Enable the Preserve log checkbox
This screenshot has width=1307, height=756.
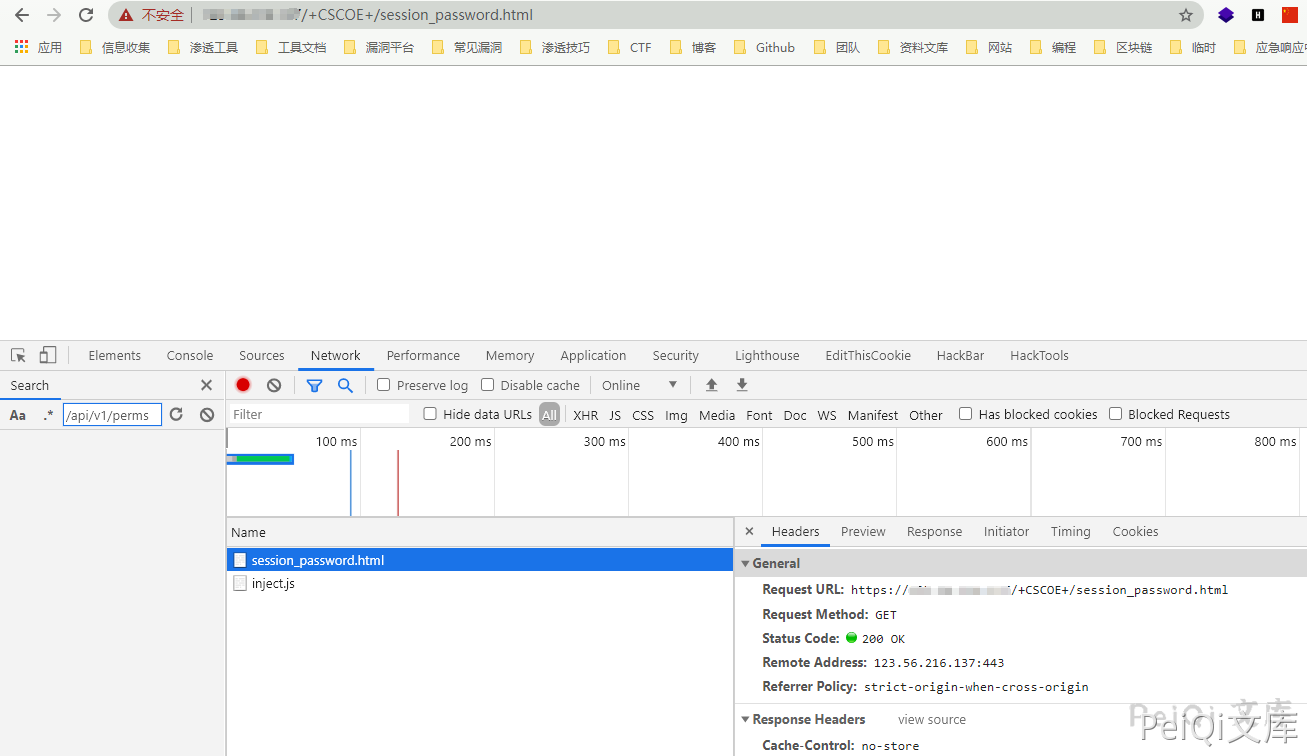point(383,385)
